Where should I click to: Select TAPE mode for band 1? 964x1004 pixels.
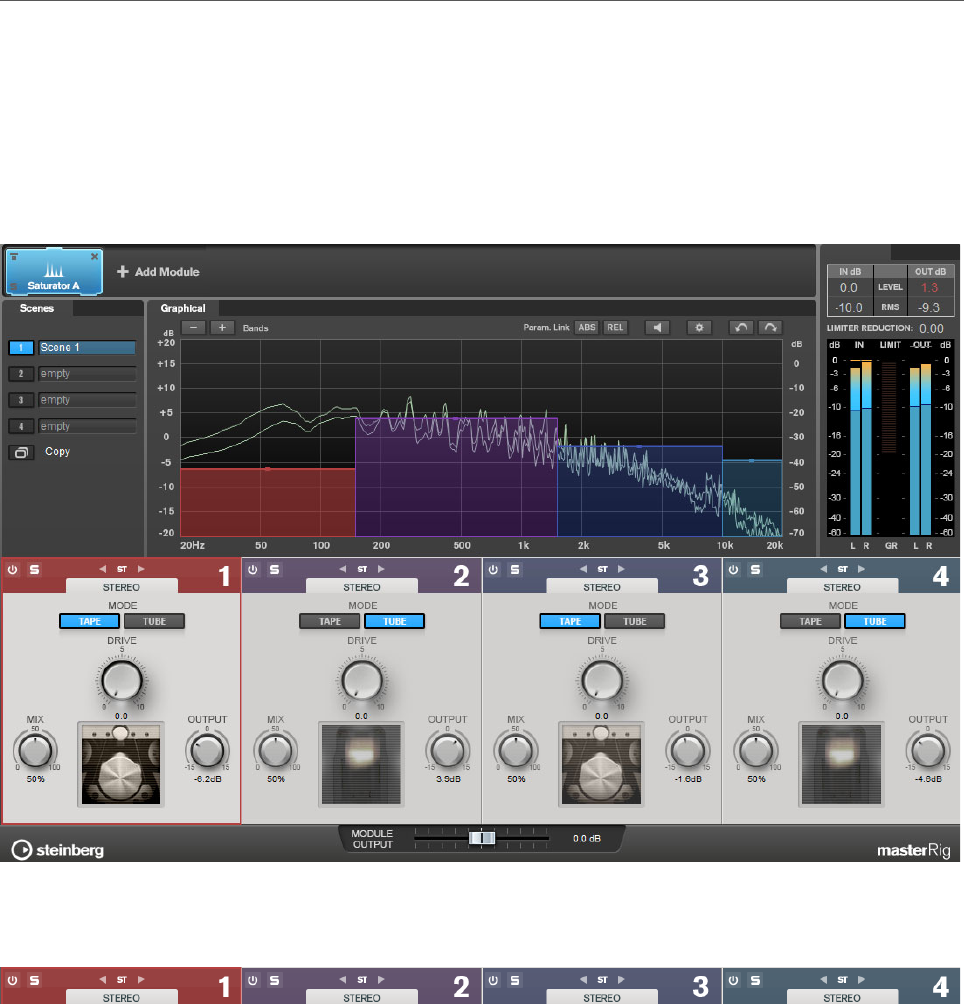(90, 622)
